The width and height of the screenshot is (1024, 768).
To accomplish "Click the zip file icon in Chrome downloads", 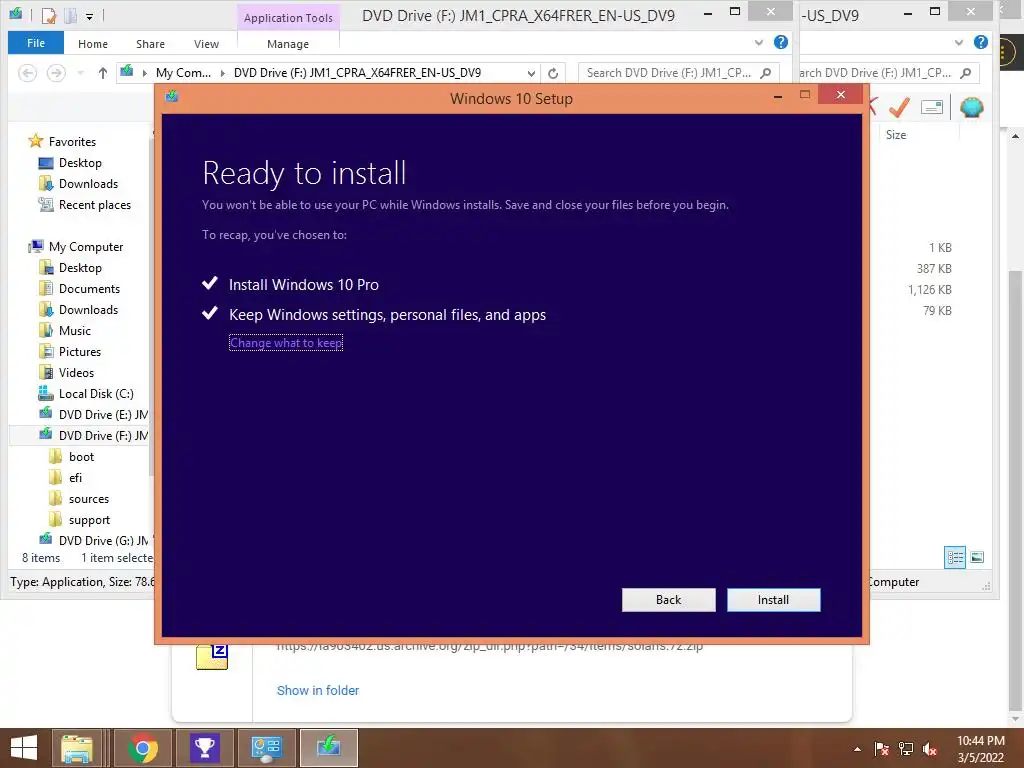I will (212, 657).
